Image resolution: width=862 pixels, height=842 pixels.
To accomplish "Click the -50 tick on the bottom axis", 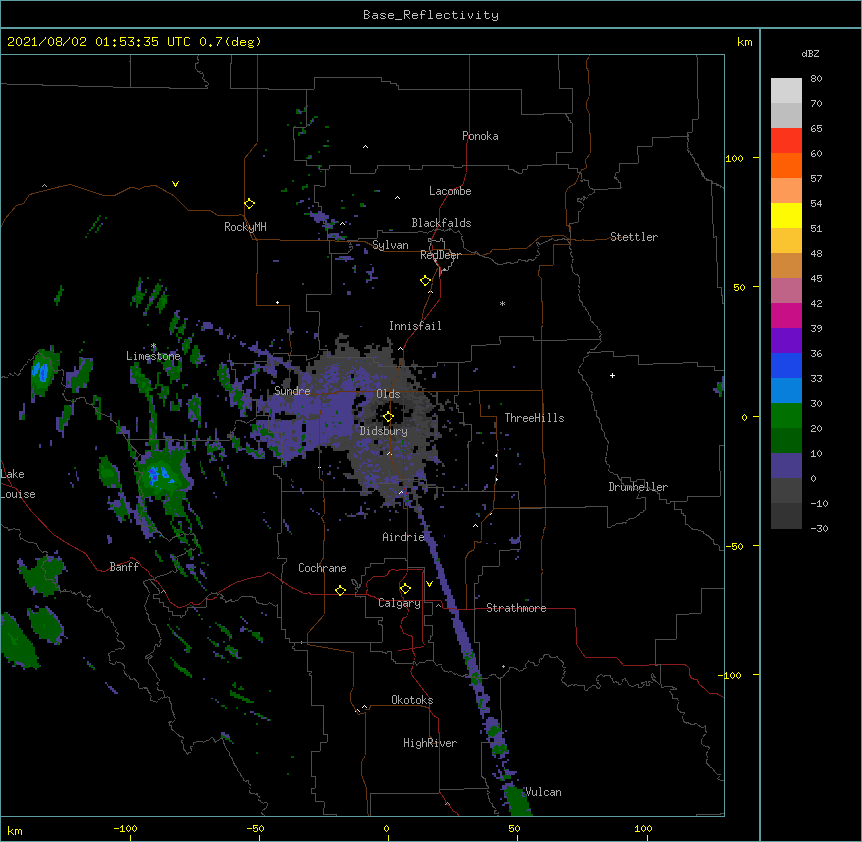I will 256,828.
